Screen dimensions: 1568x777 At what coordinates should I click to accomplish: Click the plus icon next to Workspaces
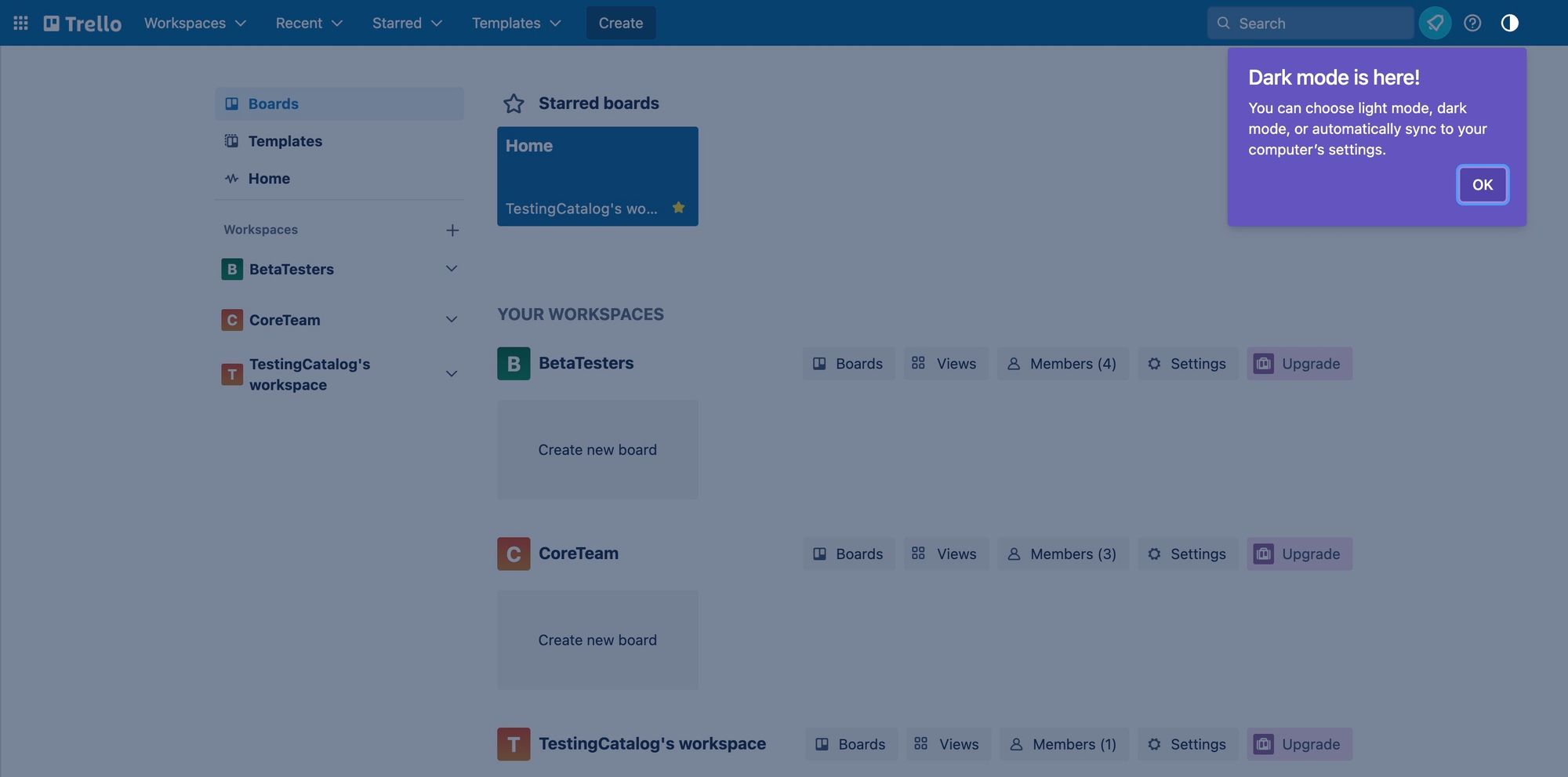point(452,230)
